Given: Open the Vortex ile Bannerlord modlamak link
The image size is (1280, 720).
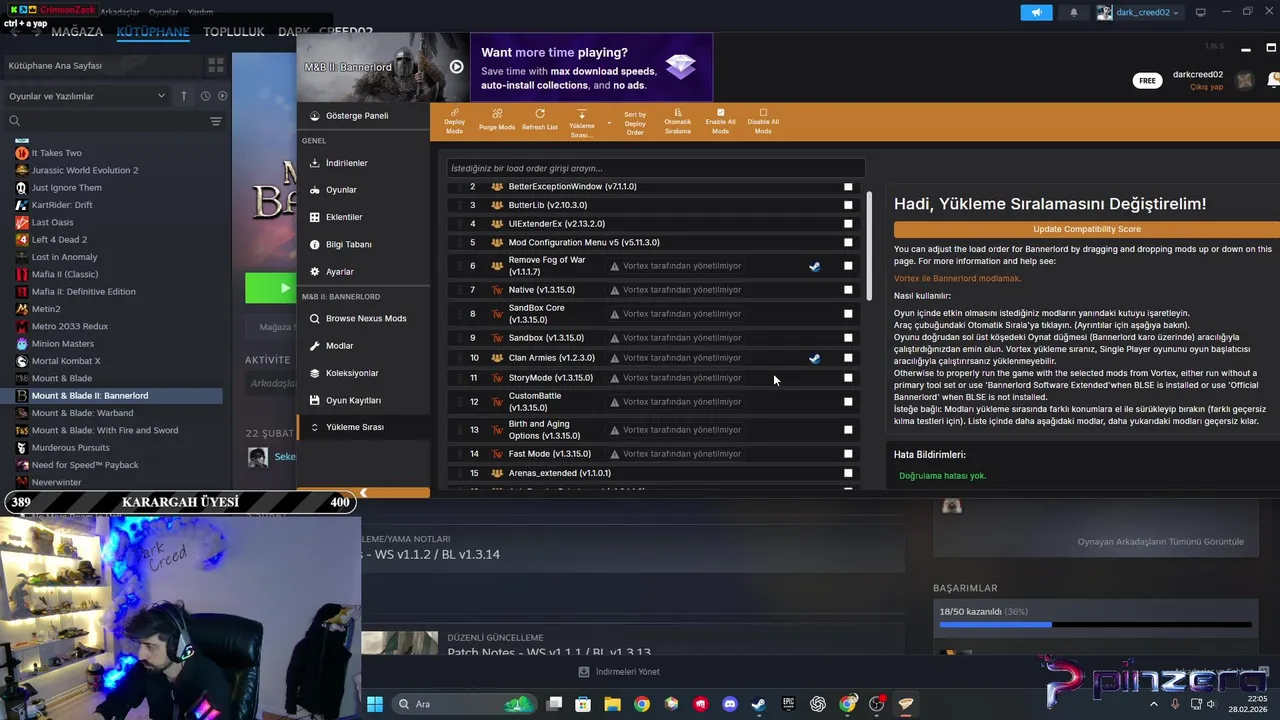Looking at the screenshot, I should click(x=957, y=278).
